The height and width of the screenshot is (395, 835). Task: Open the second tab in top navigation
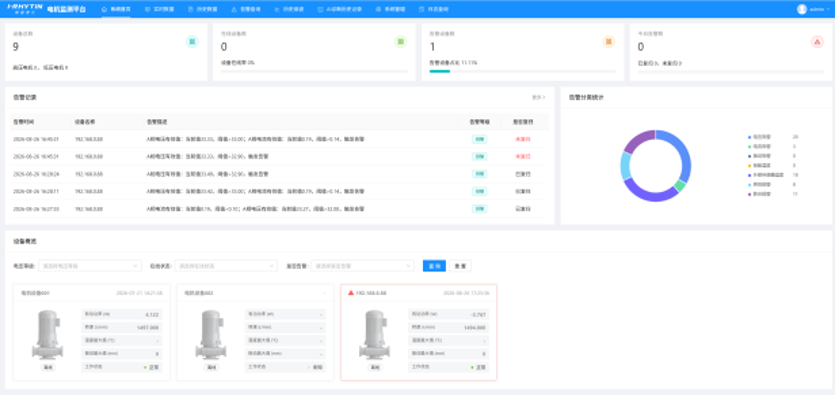tap(160, 9)
